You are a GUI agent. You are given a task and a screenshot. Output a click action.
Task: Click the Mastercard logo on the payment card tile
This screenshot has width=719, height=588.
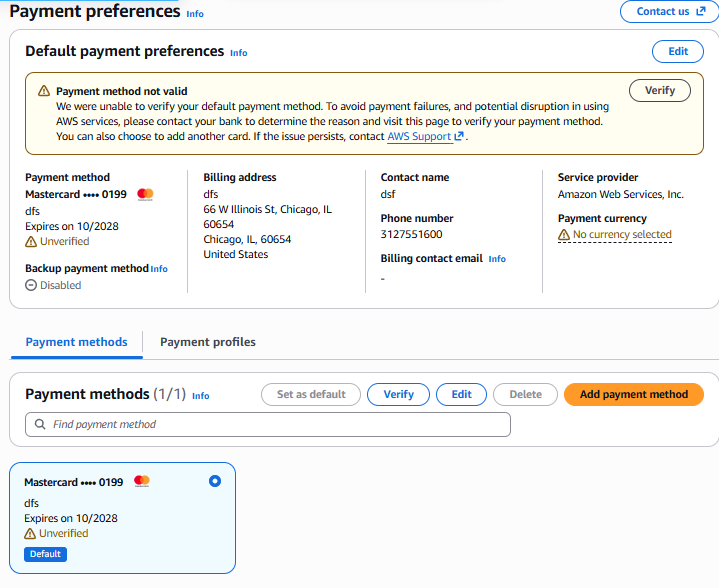point(142,481)
